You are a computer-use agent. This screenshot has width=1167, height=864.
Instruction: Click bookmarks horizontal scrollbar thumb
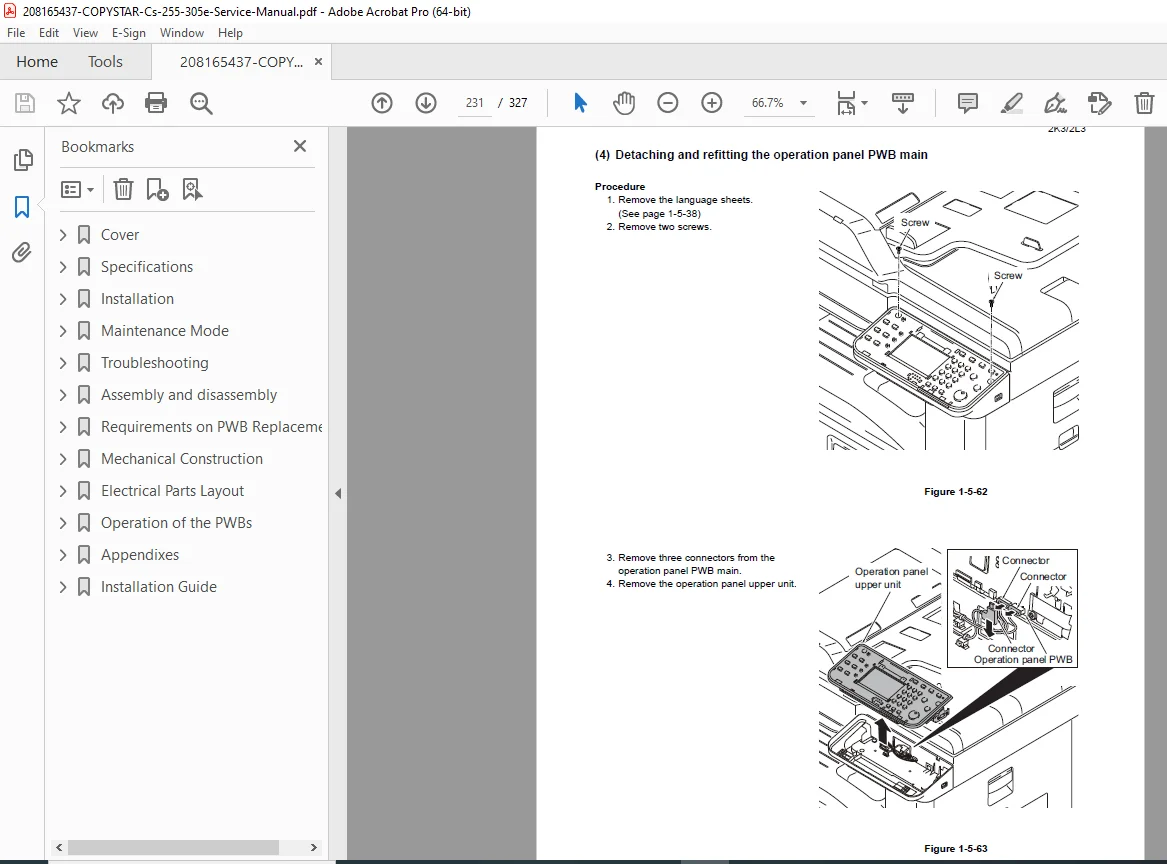[x=173, y=848]
